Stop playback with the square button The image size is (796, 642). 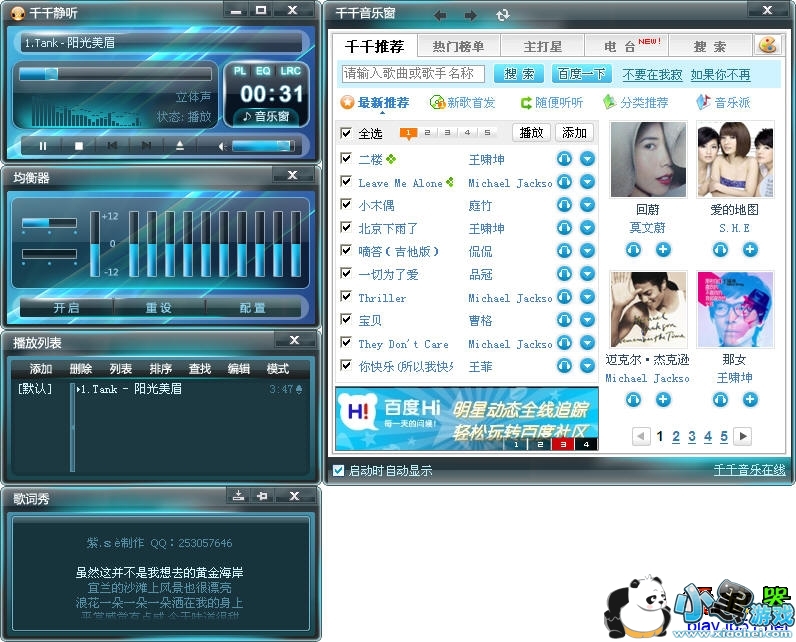79,146
